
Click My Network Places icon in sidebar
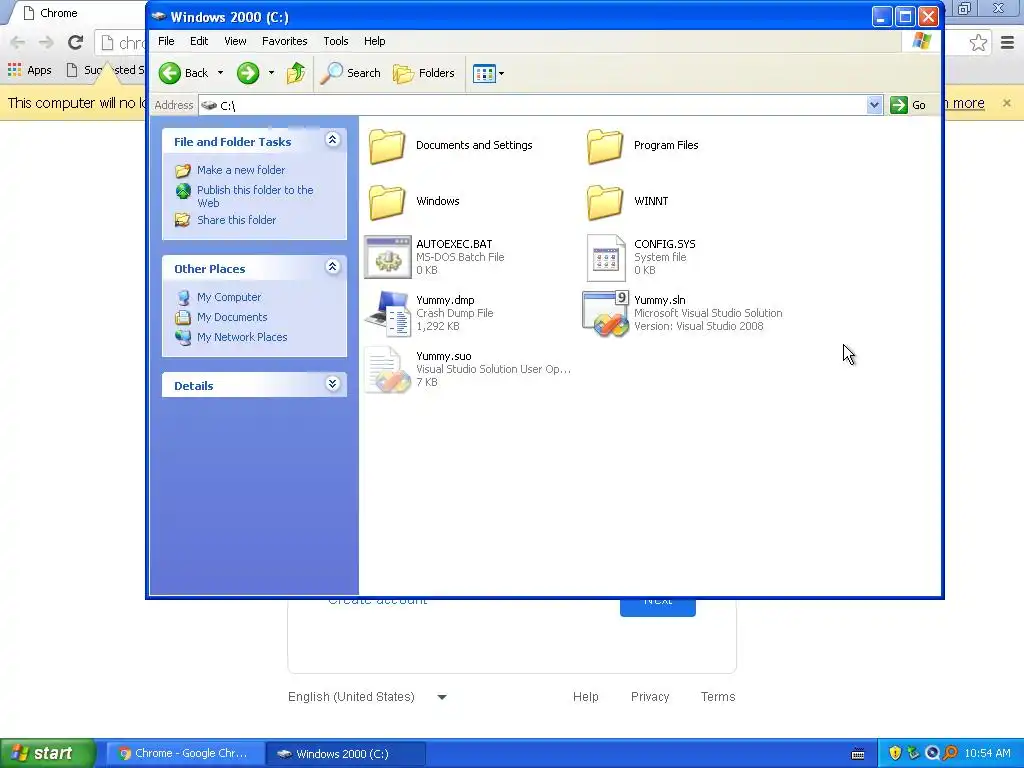pyautogui.click(x=183, y=338)
